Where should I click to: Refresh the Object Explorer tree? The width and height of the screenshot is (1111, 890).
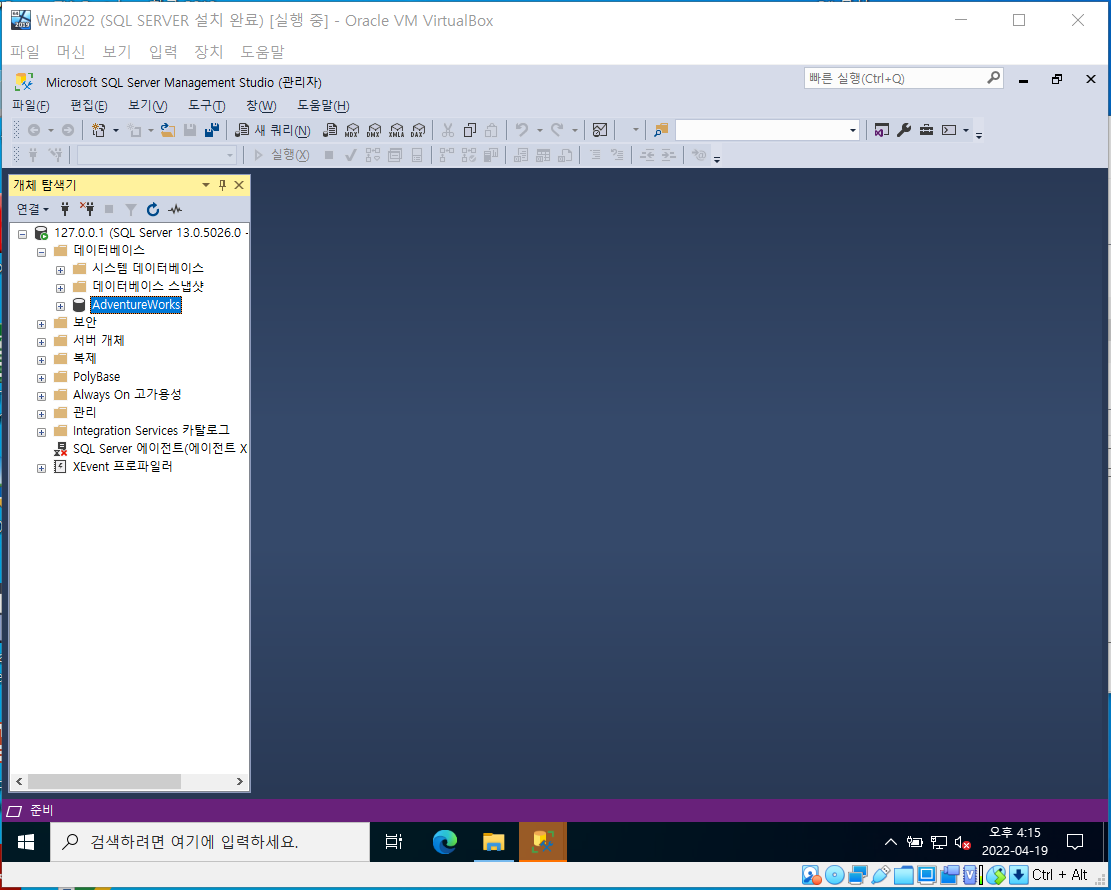pos(152,209)
